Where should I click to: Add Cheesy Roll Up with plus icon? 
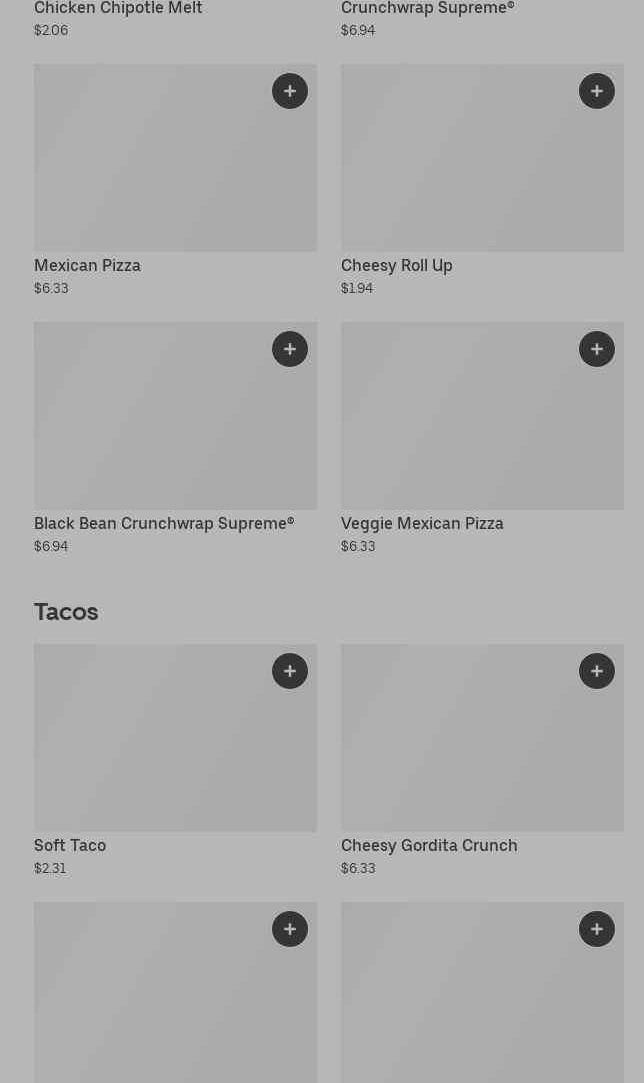click(x=597, y=91)
